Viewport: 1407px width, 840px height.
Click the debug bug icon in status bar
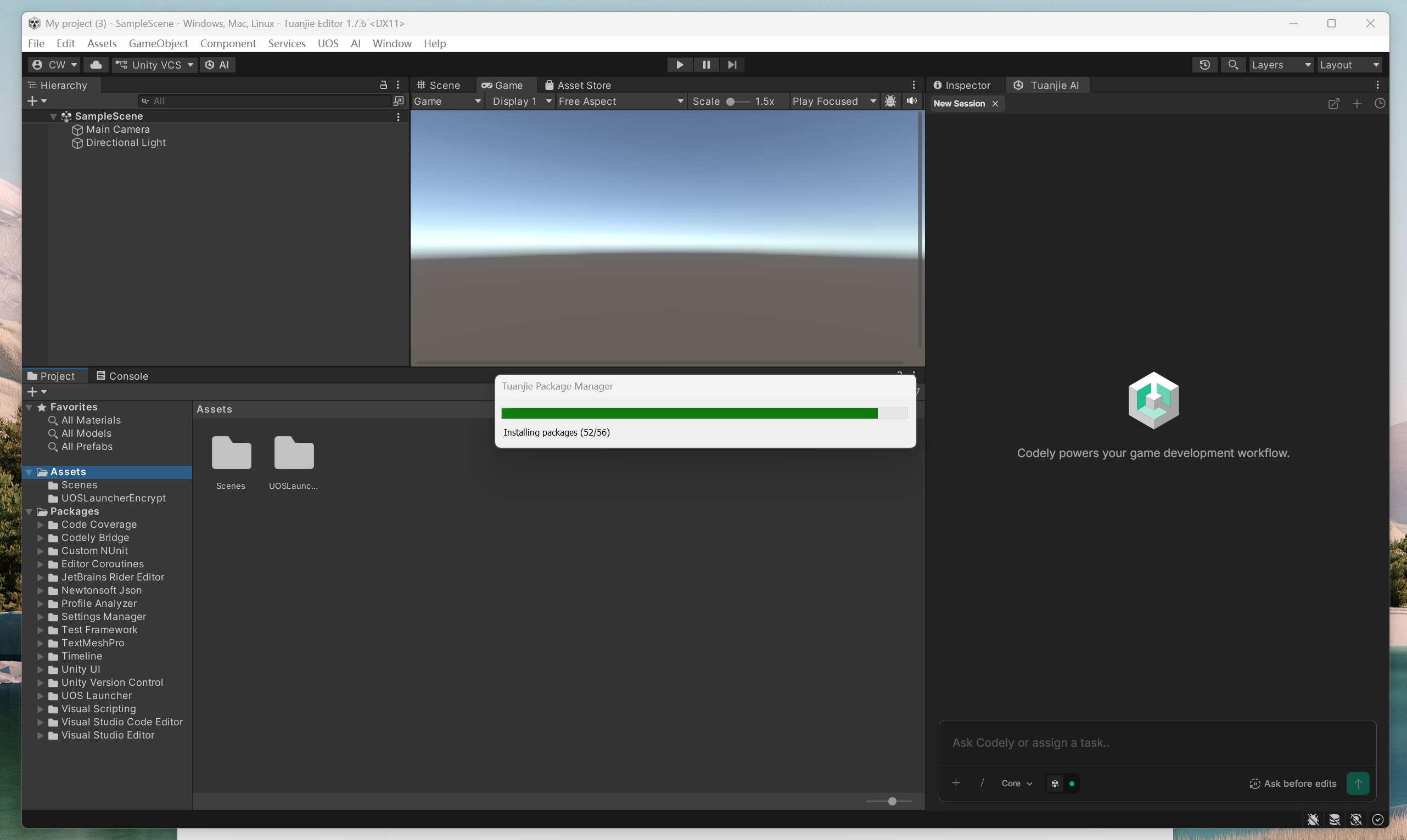[x=1313, y=820]
